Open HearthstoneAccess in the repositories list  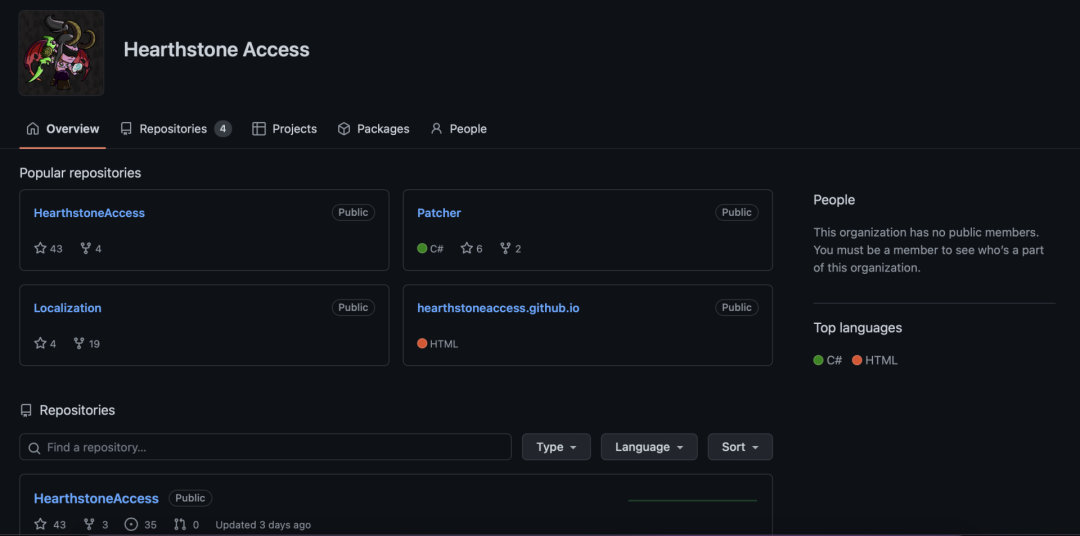coord(96,498)
